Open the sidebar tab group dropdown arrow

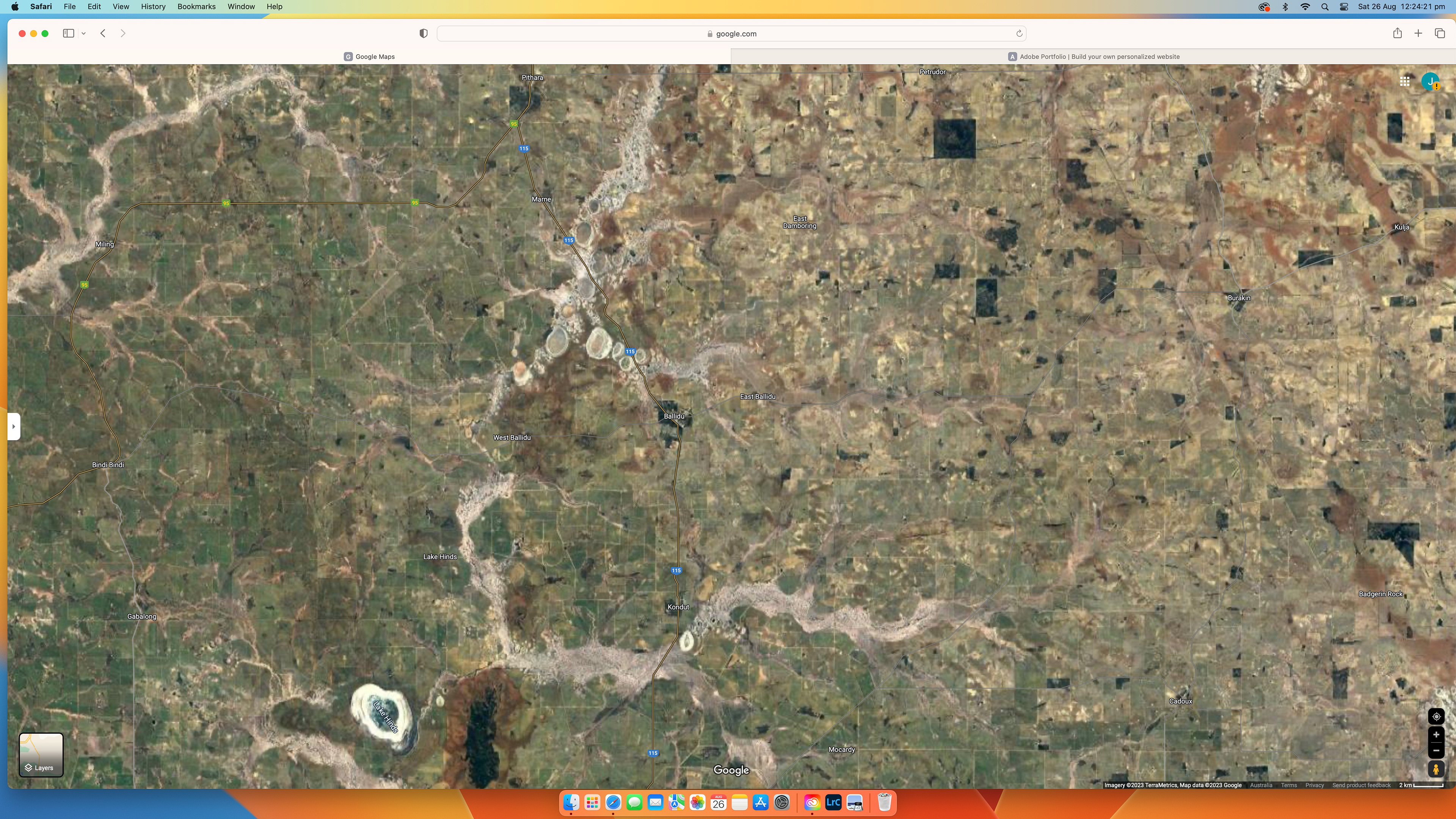tap(84, 33)
